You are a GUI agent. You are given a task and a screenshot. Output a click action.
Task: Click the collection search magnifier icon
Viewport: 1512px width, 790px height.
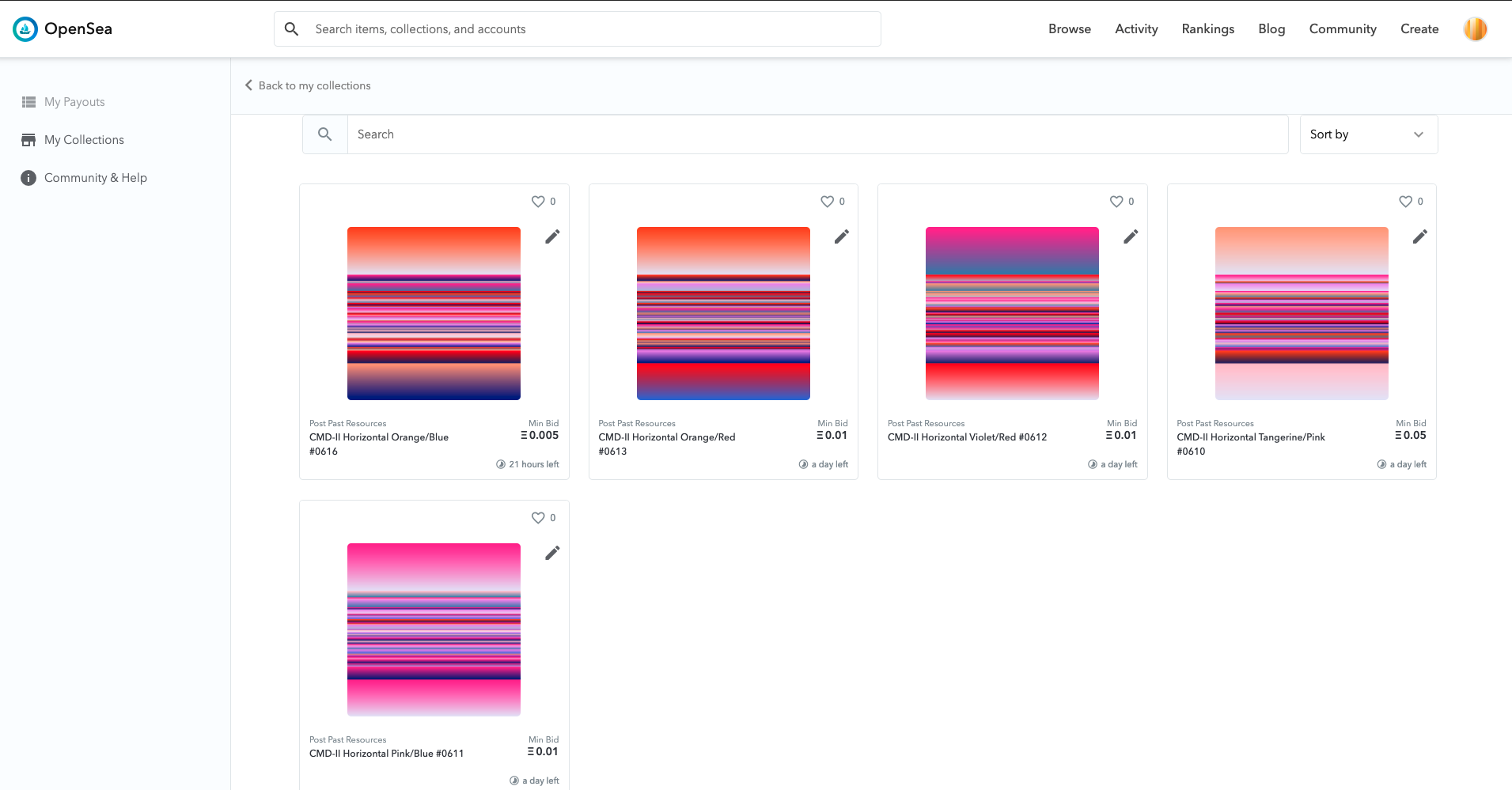[325, 134]
